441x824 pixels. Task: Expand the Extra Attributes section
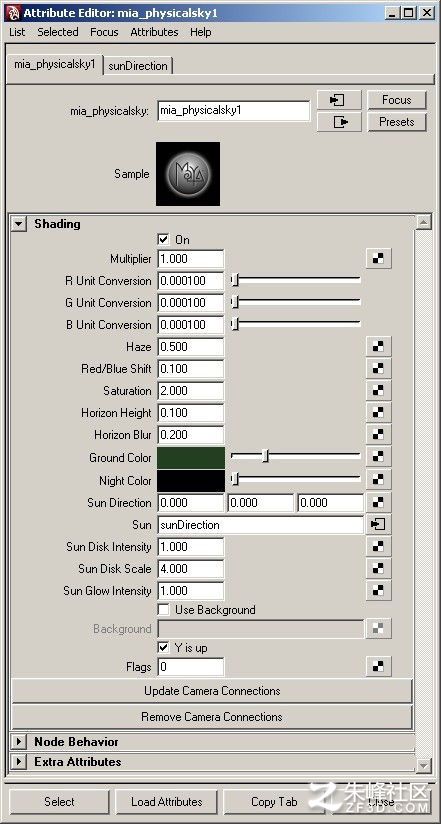tap(19, 762)
